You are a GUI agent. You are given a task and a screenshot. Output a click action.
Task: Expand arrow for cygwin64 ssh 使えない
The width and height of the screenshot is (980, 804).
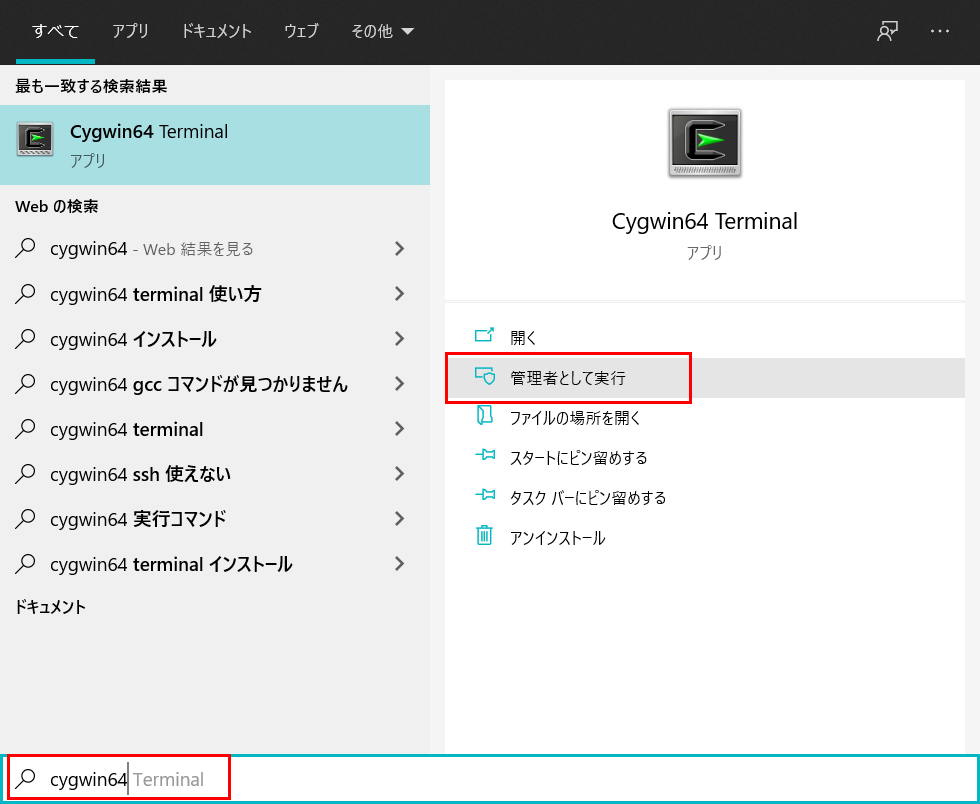(399, 474)
